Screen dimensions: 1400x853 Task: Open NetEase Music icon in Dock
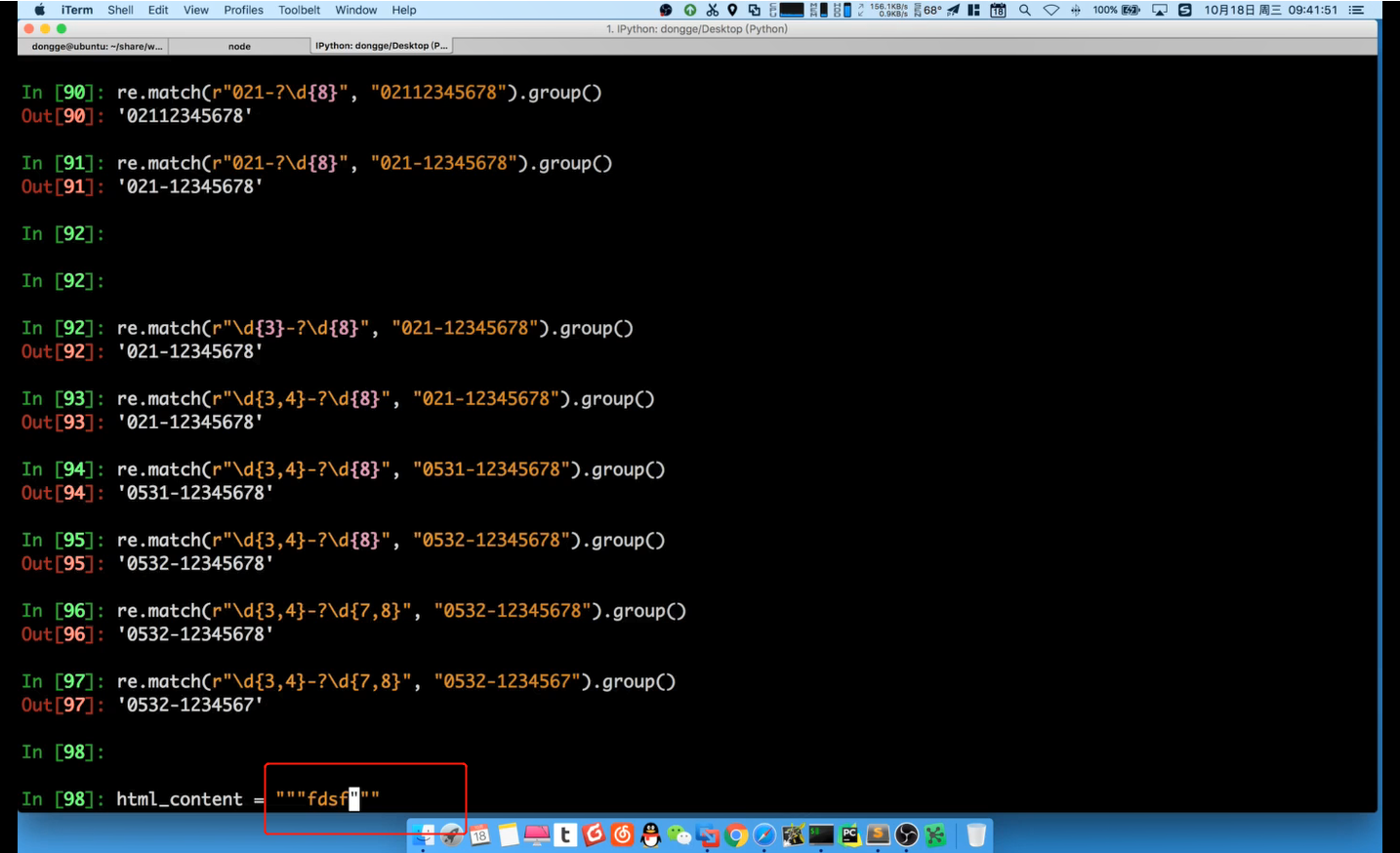pos(622,834)
